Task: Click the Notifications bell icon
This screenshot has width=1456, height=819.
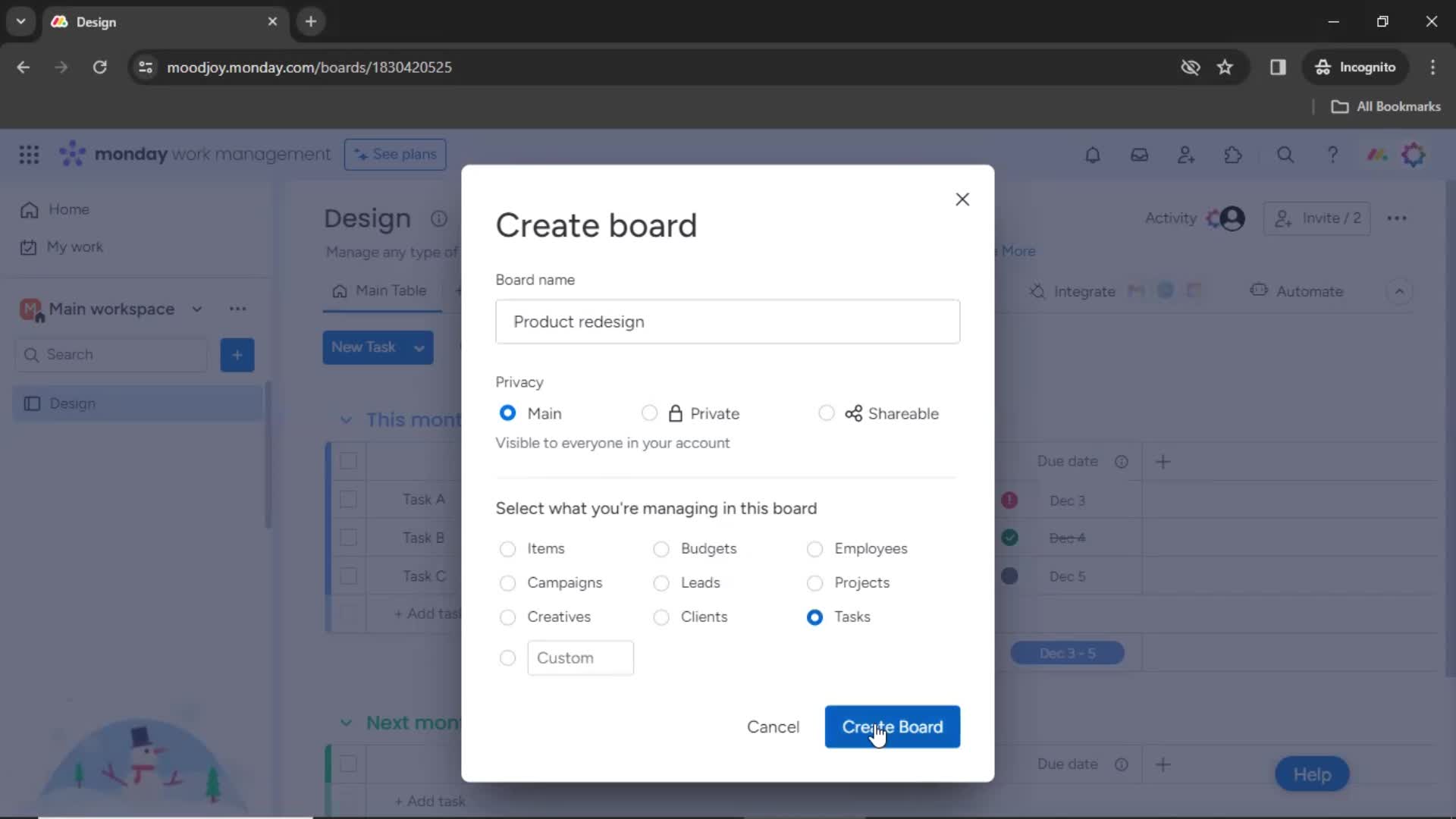Action: [x=1091, y=155]
